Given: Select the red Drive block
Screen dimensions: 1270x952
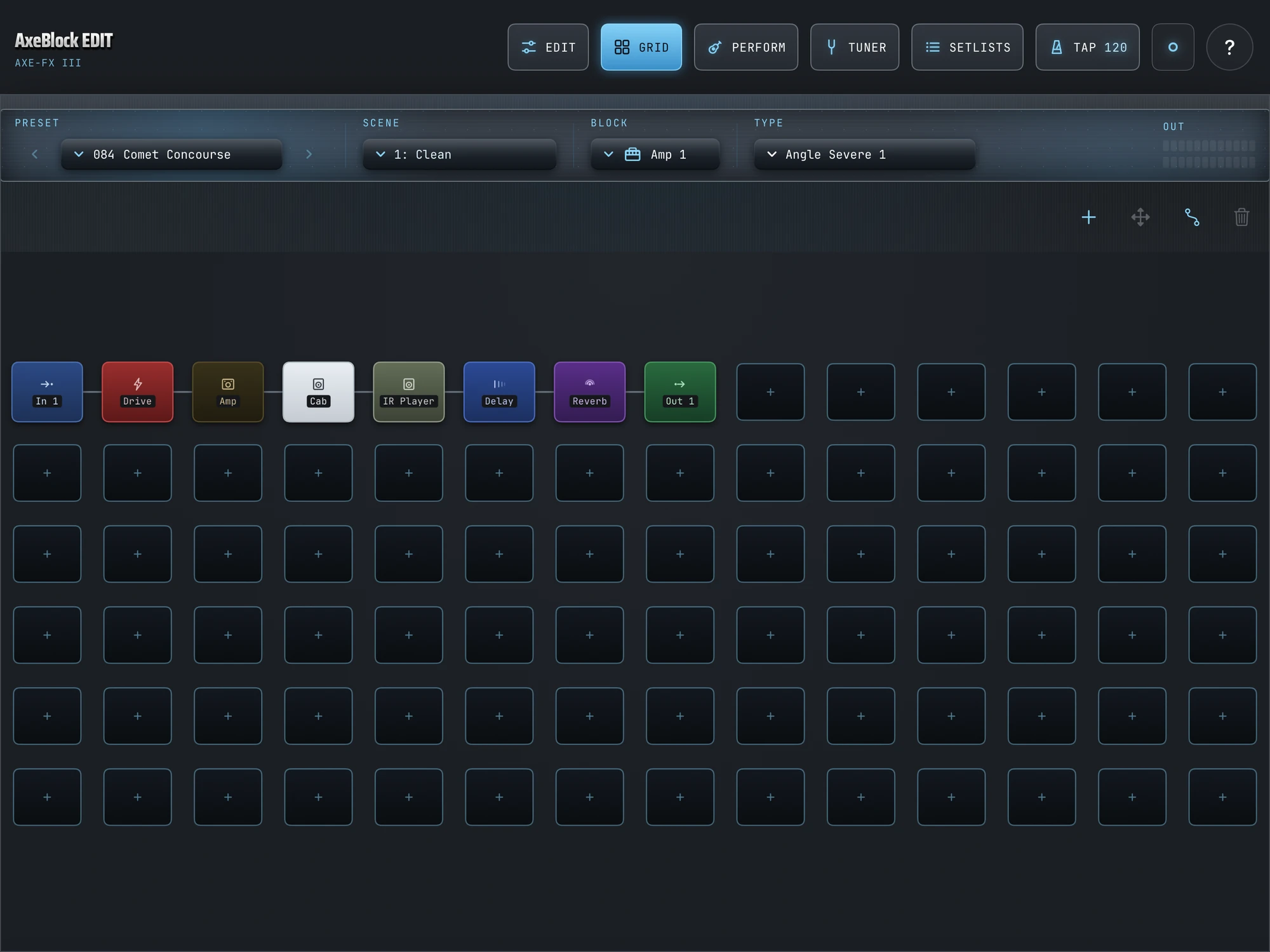Looking at the screenshot, I should tap(137, 392).
